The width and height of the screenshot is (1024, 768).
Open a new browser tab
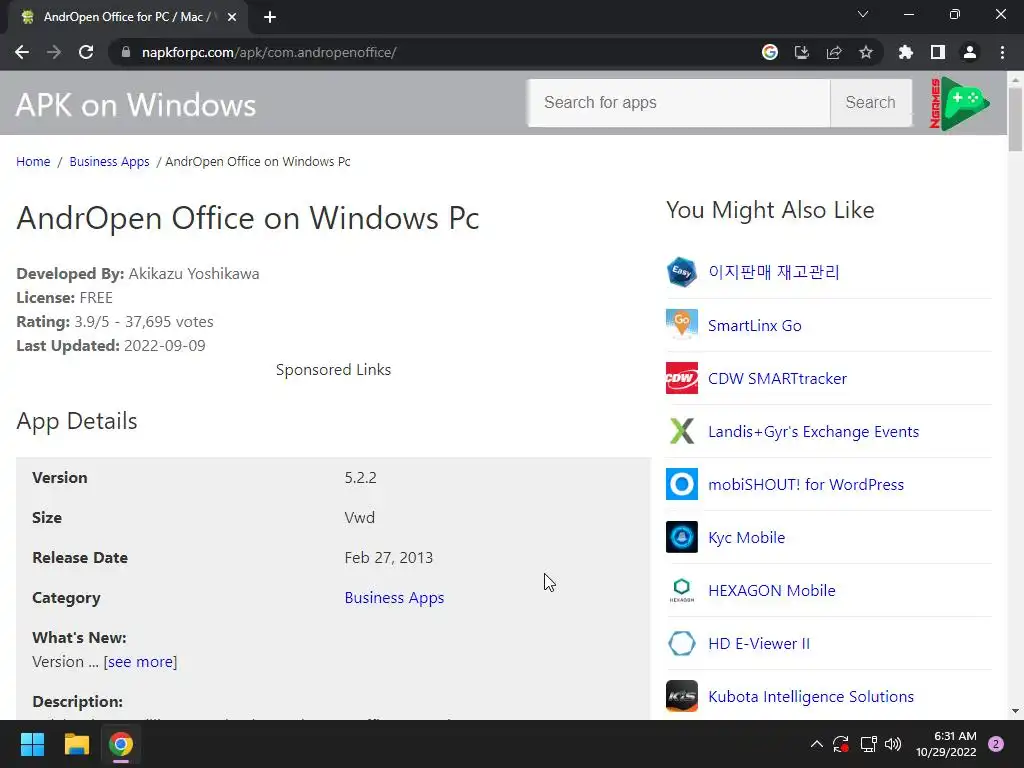click(270, 17)
